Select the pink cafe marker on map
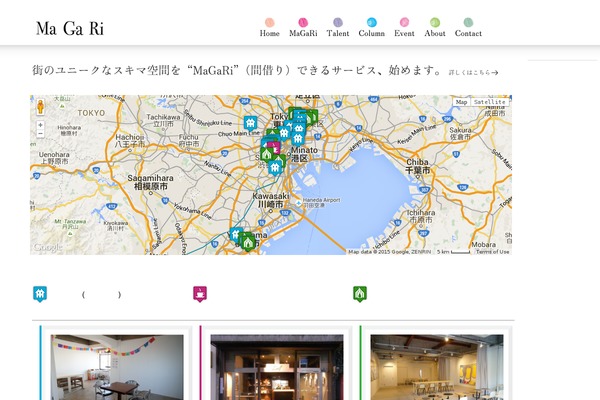 tap(274, 148)
